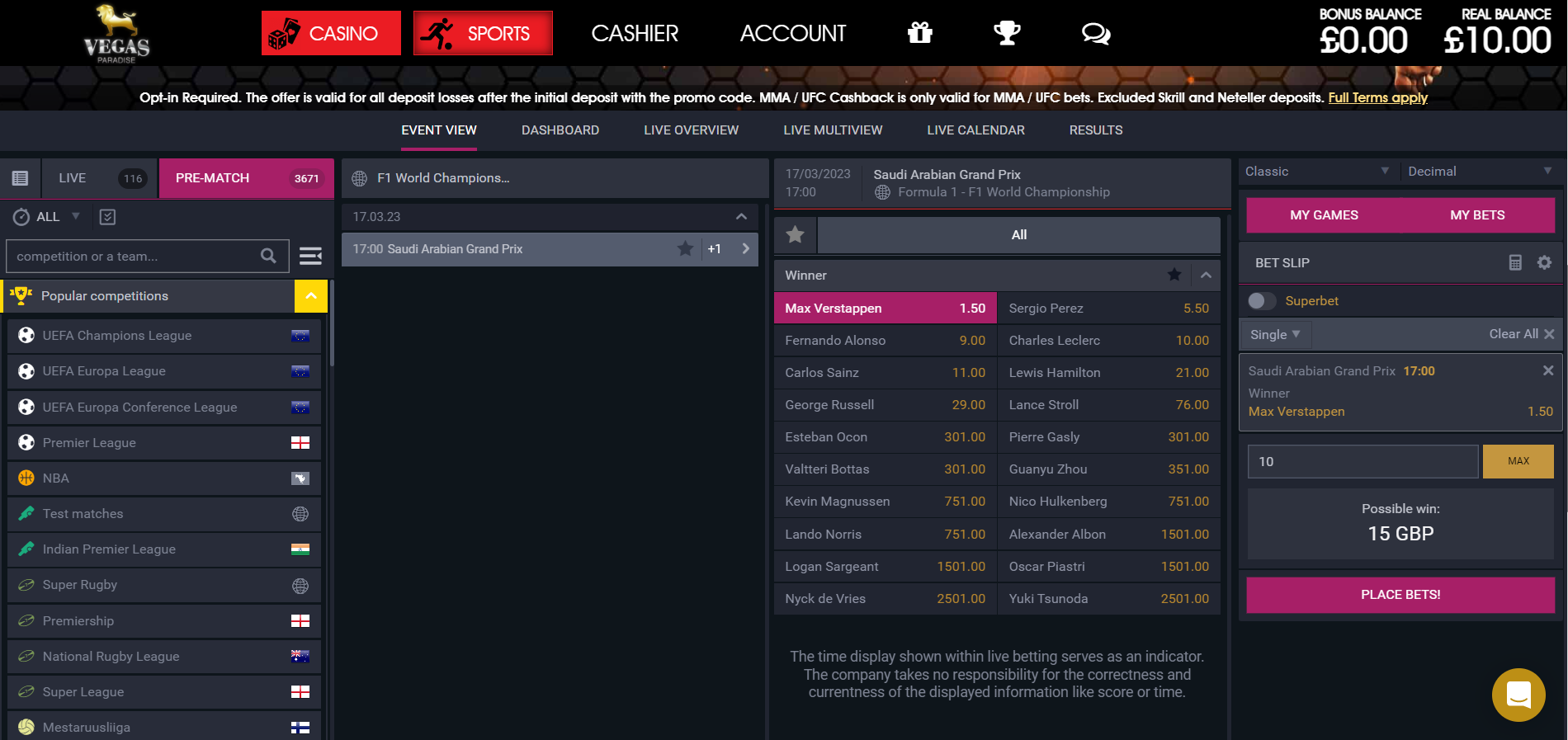Viewport: 1568px width, 740px height.
Task: Click the UEFA Champions League football icon
Action: click(x=26, y=335)
